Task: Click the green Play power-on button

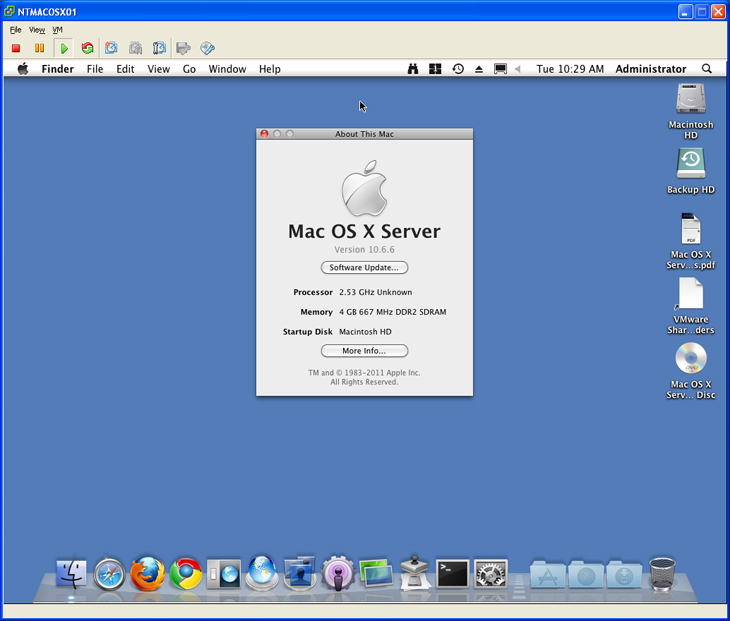Action: tap(64, 48)
